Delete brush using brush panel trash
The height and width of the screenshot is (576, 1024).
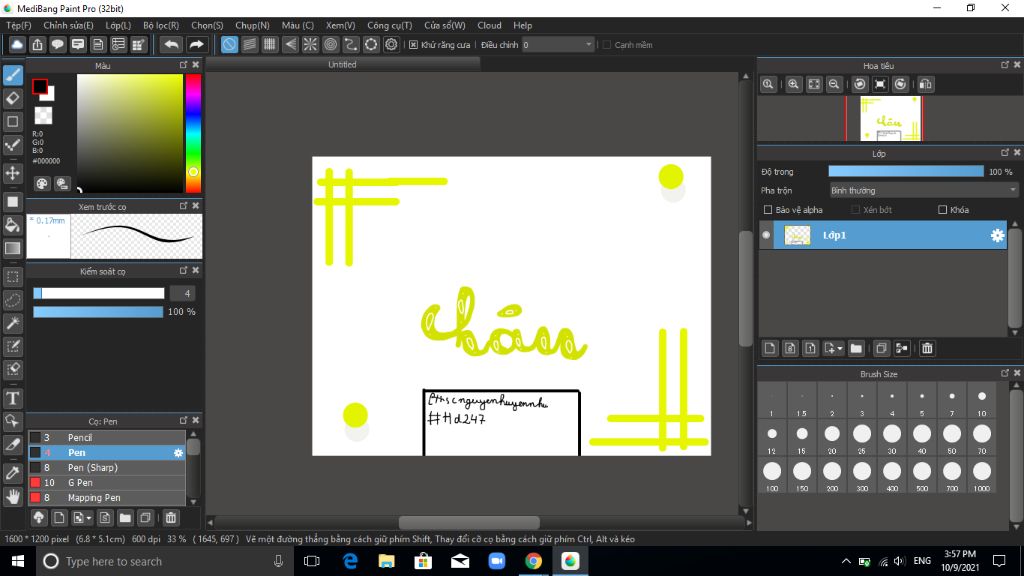tap(171, 518)
